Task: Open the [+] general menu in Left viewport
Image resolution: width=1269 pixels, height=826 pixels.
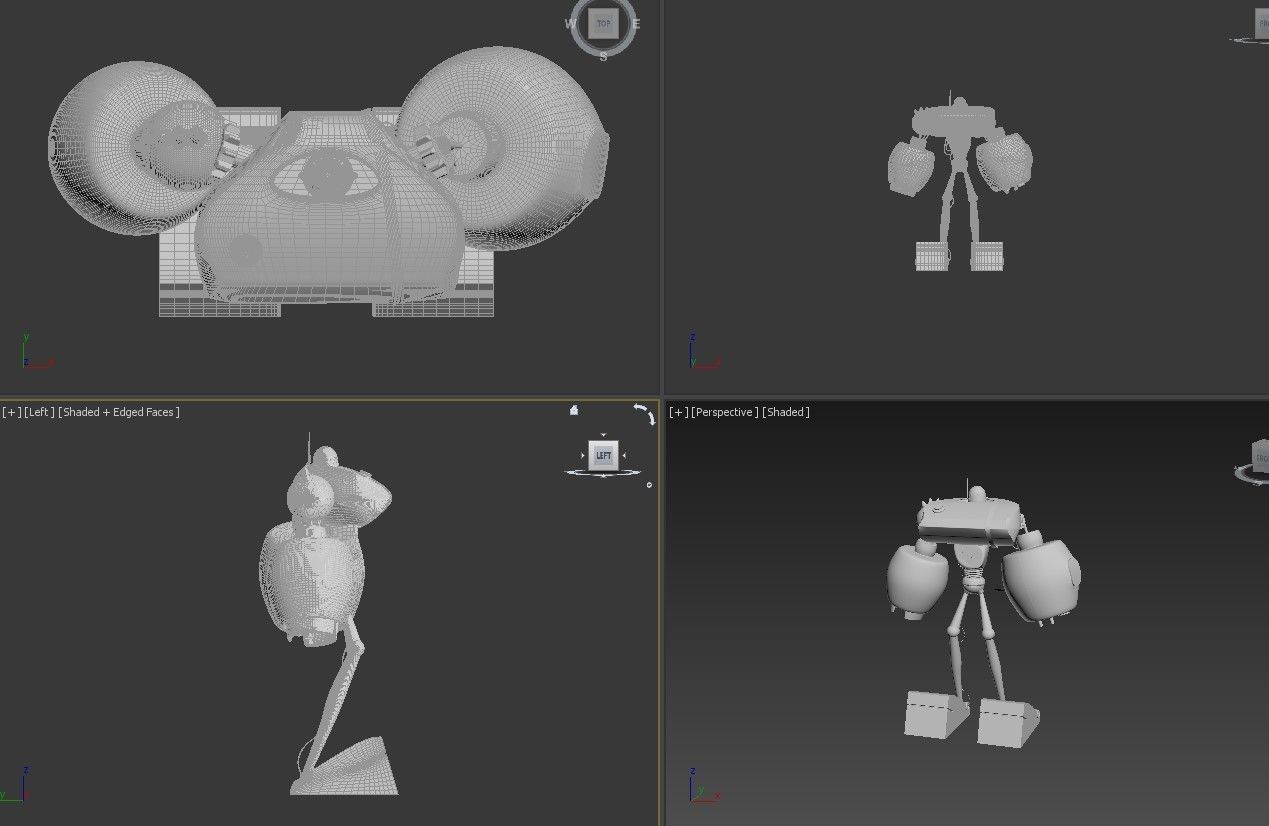Action: (x=11, y=412)
